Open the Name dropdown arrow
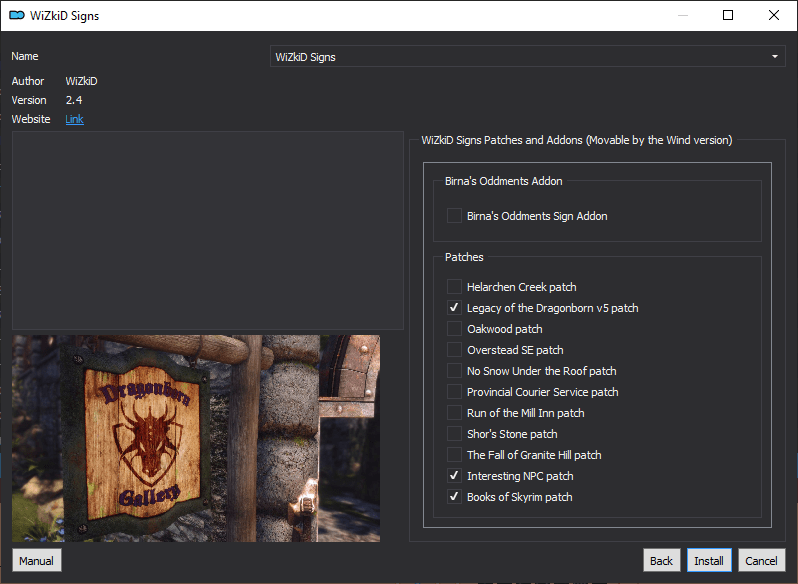The image size is (798, 584). click(775, 56)
